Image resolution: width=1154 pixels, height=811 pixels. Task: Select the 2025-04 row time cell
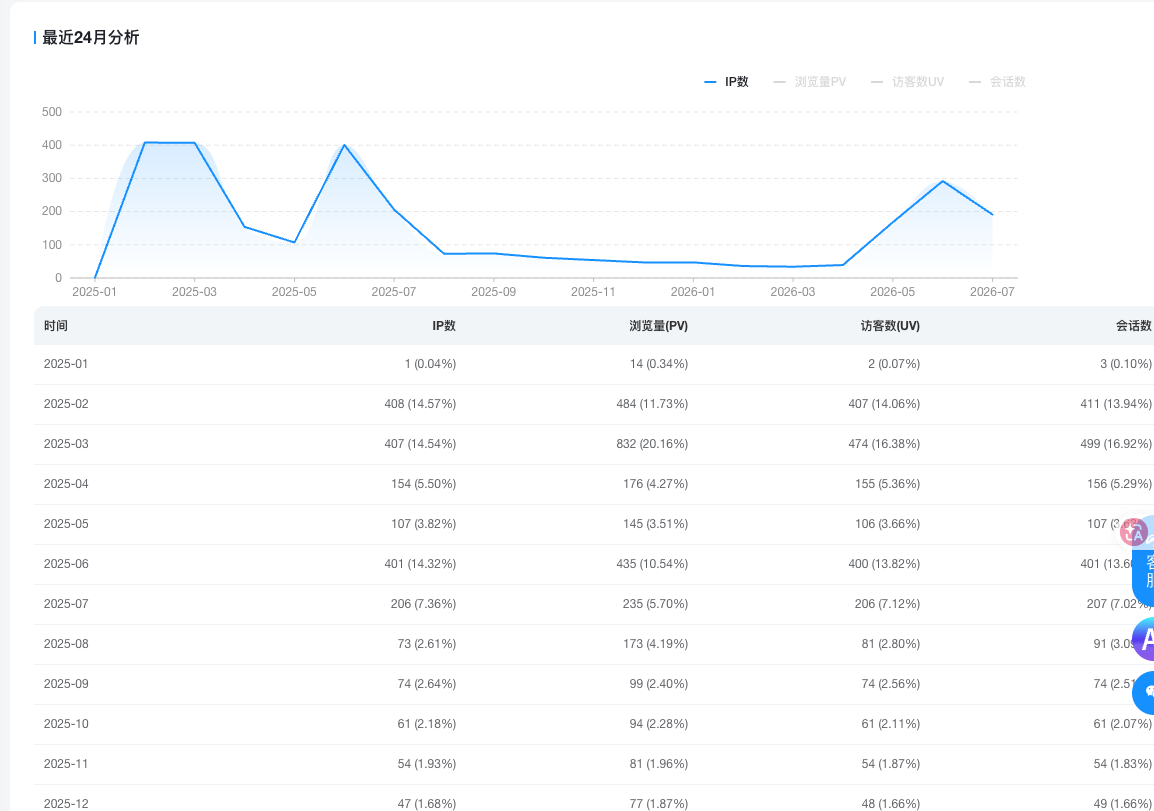click(66, 484)
